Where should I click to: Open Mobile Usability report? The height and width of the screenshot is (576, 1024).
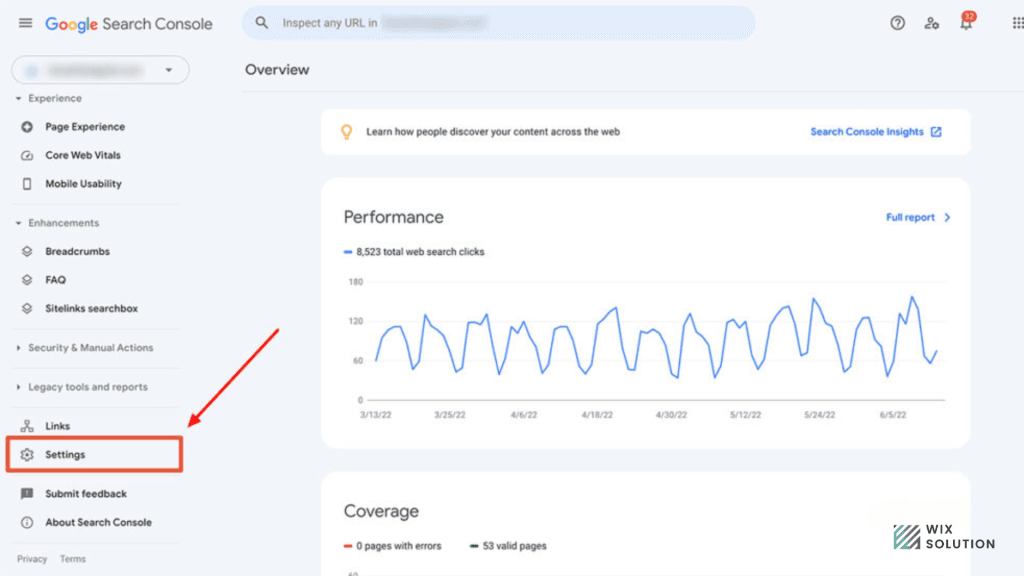tap(84, 184)
